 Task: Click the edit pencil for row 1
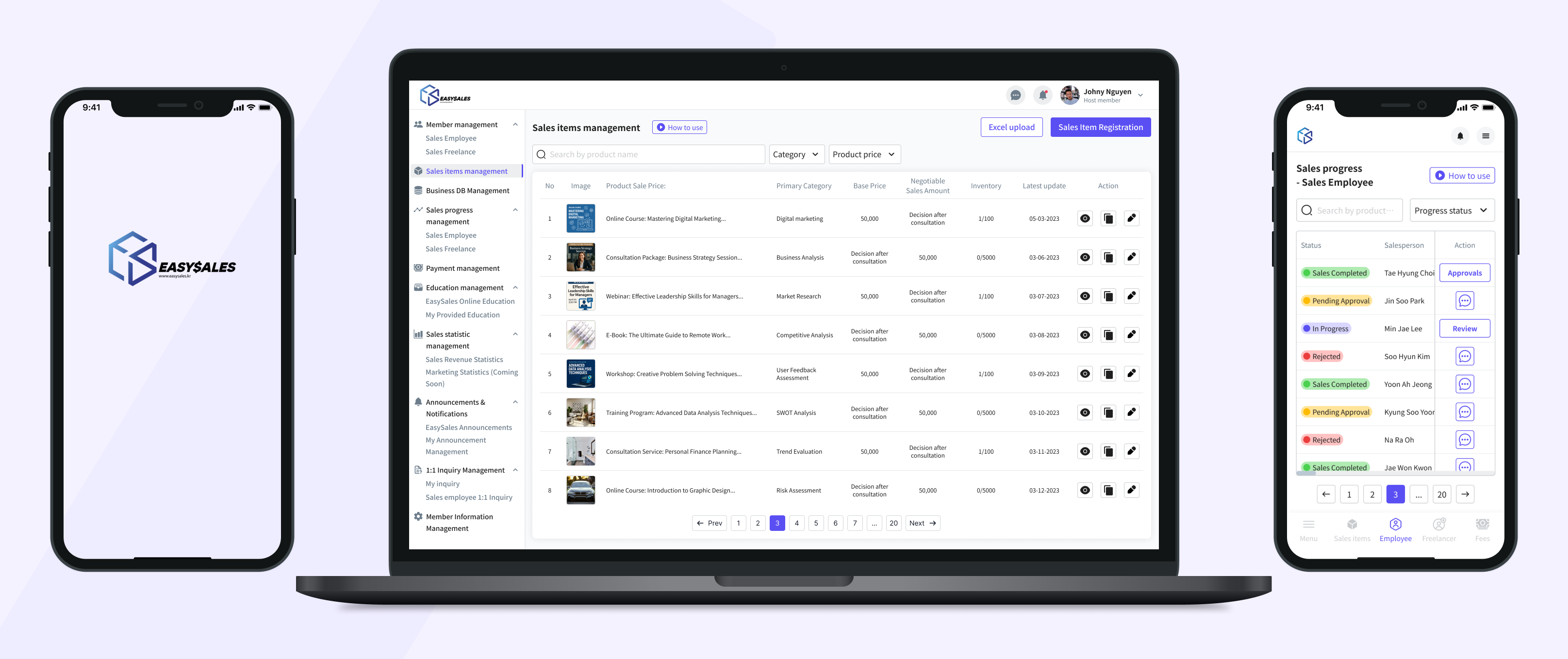[x=1131, y=218]
